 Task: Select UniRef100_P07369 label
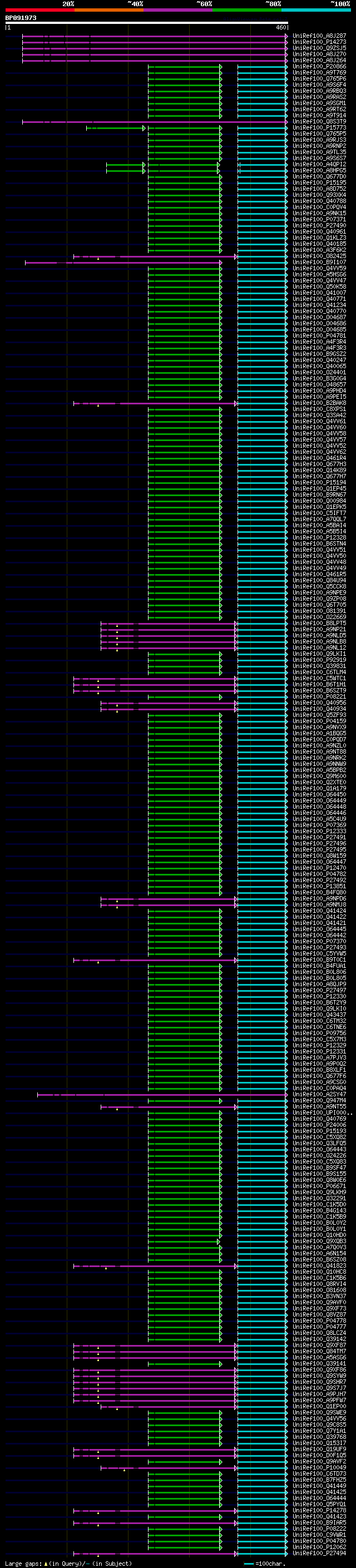click(x=319, y=825)
